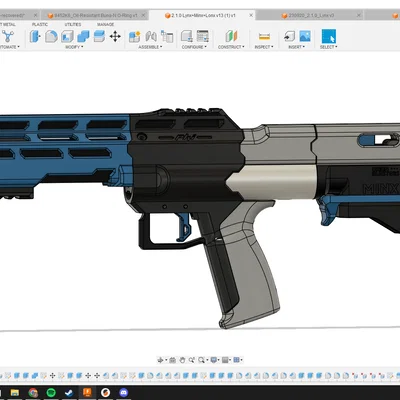The image size is (400, 400).
Task: Click the Insert Canvas image icon
Action: point(305,36)
